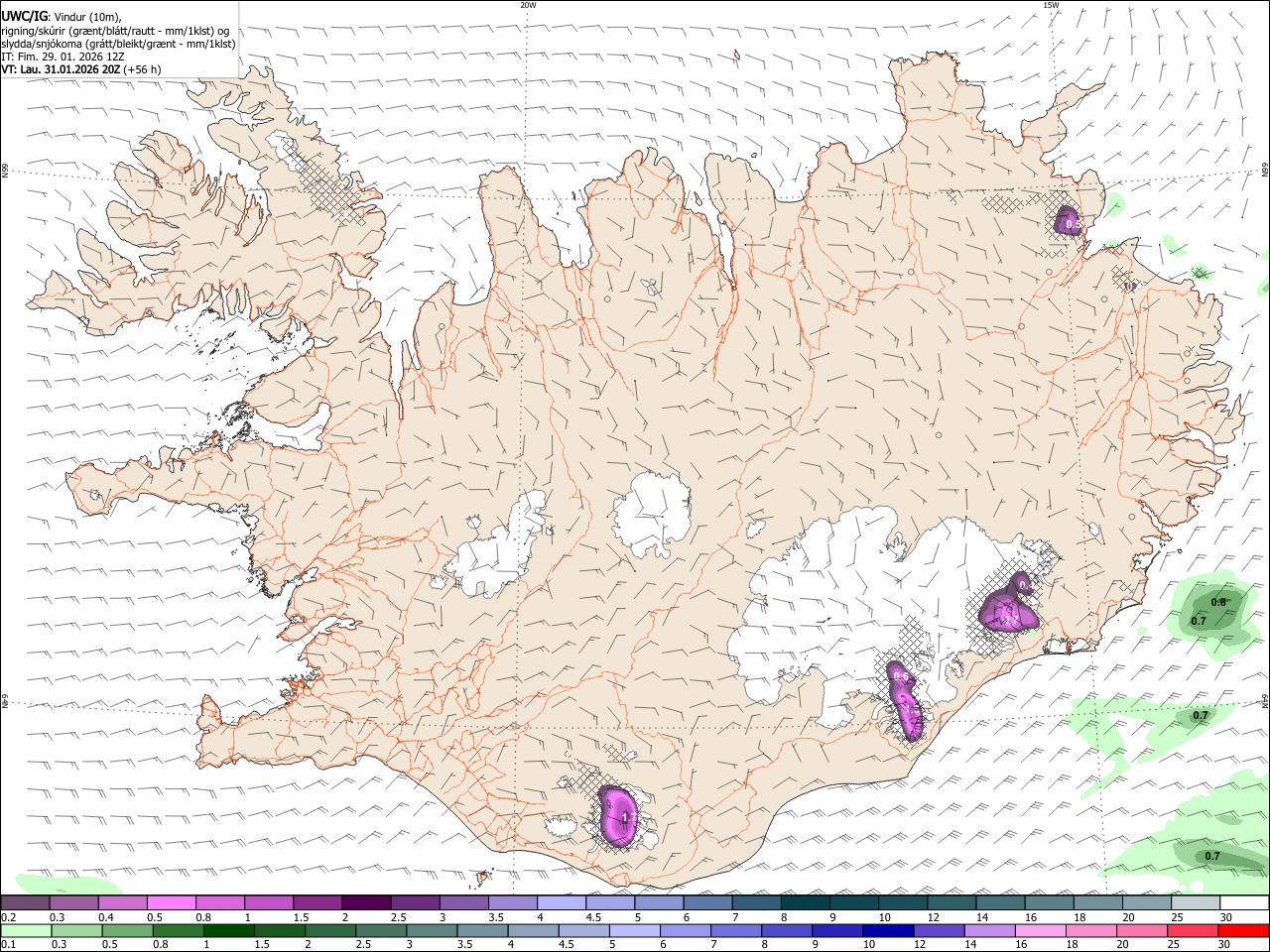Click the purple snowfall patch on the southern ice cap
This screenshot has height=952, width=1270.
618,816
